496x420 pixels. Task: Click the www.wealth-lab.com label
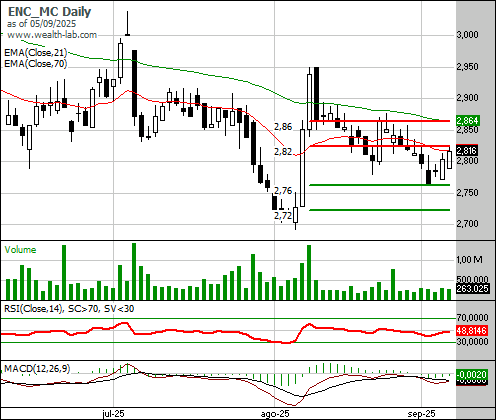tap(52, 35)
